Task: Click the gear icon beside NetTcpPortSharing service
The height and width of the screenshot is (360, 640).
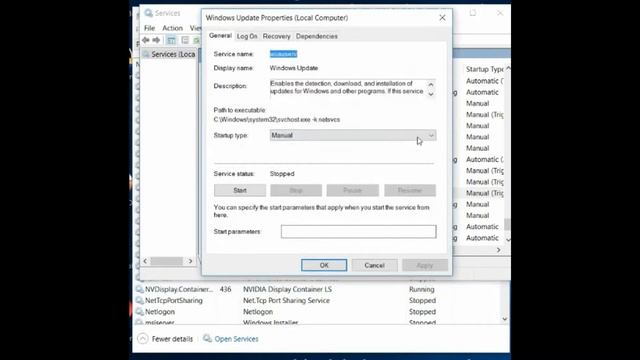Action: click(140, 300)
